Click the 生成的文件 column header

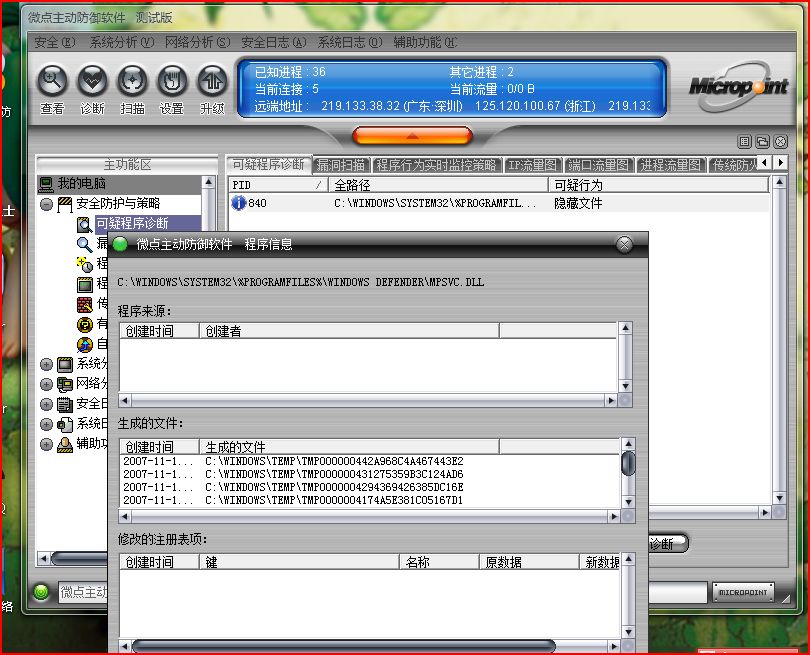click(x=349, y=446)
